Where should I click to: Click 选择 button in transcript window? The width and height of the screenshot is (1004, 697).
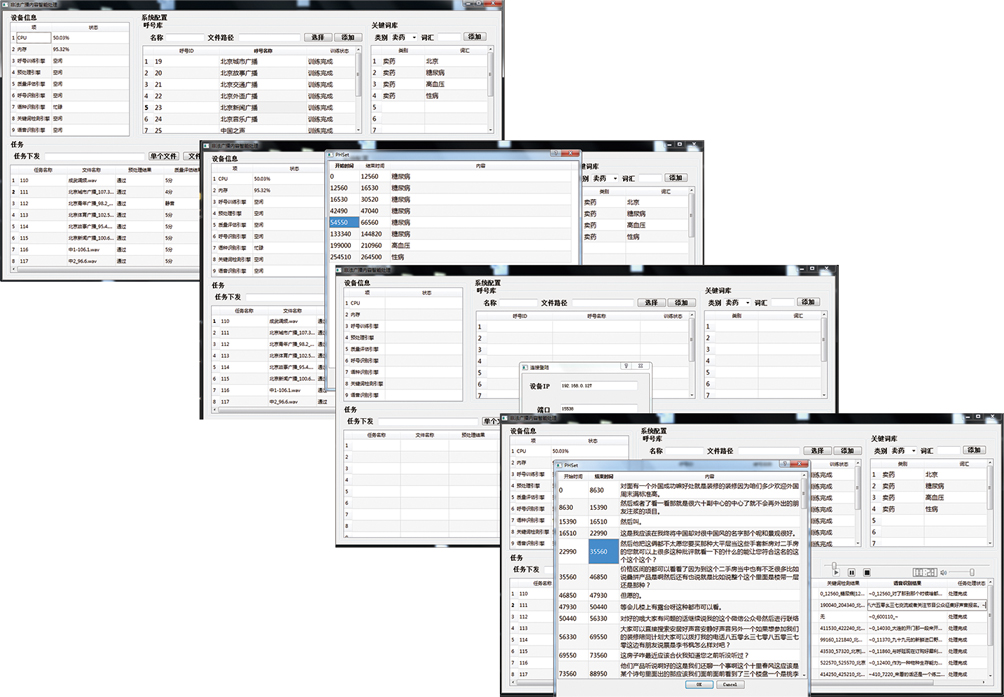tap(817, 451)
